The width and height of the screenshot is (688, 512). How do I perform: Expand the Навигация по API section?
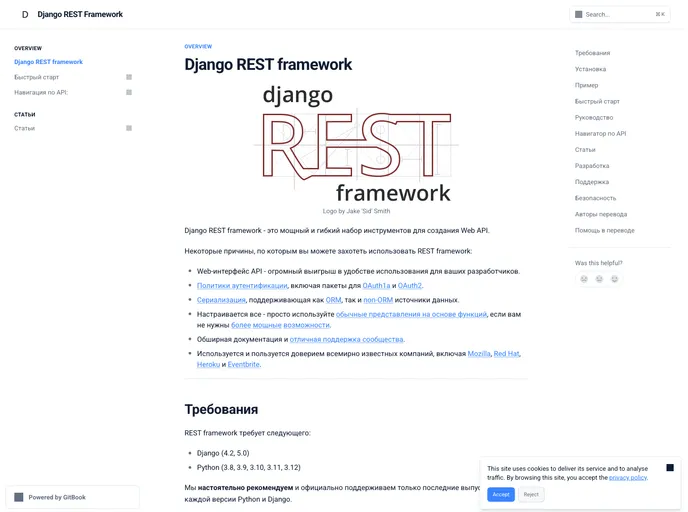tap(129, 93)
